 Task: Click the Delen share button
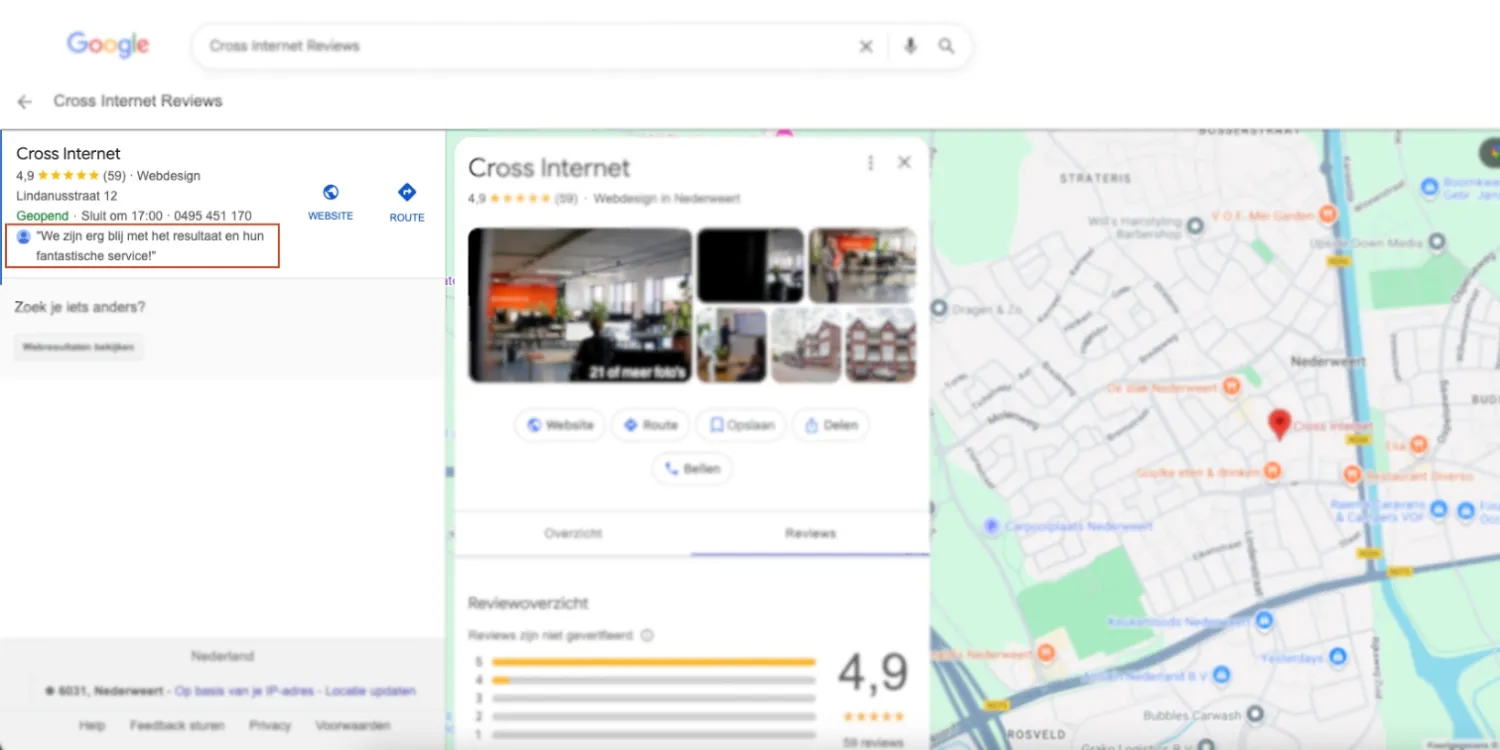coord(830,425)
